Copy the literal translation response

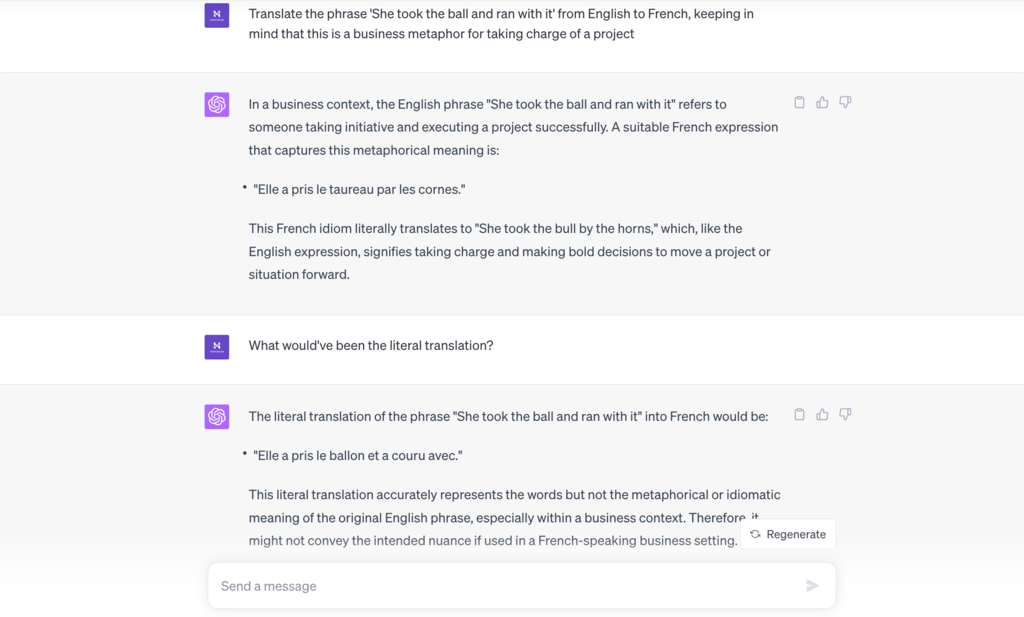tap(799, 414)
